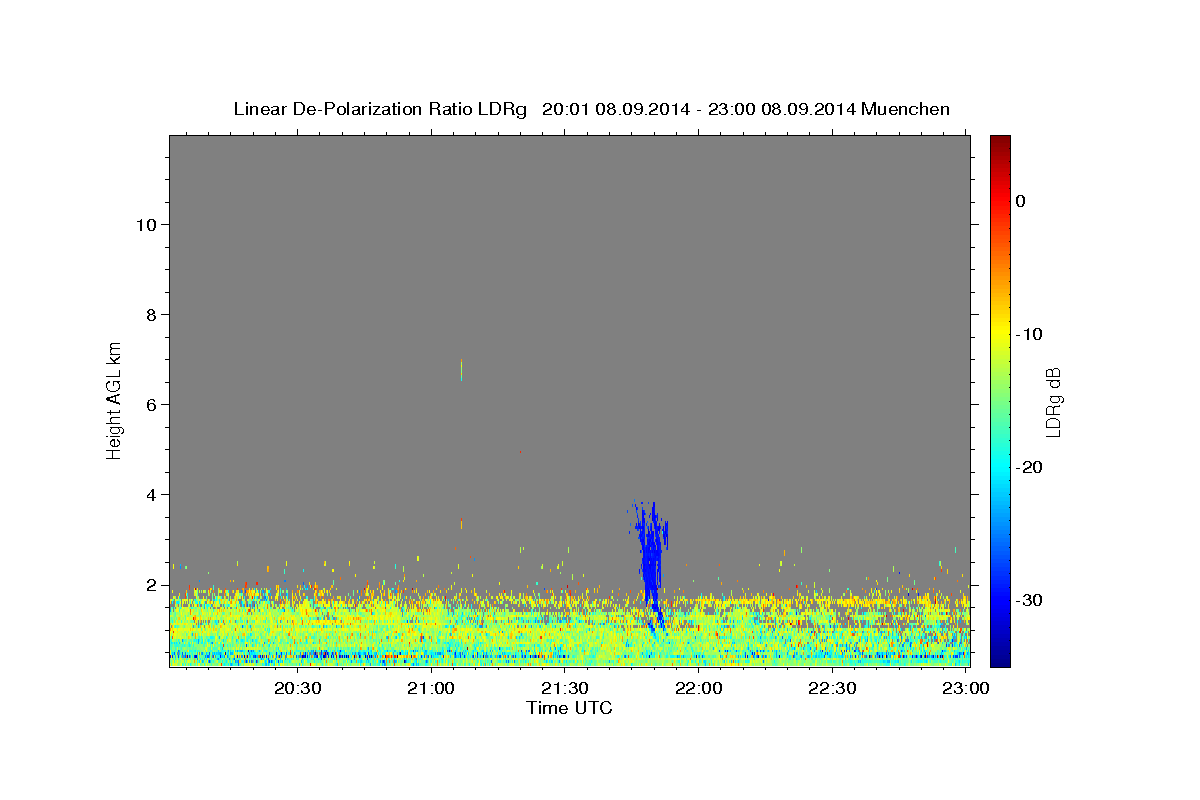
Task: Click the colorbar value -10
Action: coord(1030,334)
